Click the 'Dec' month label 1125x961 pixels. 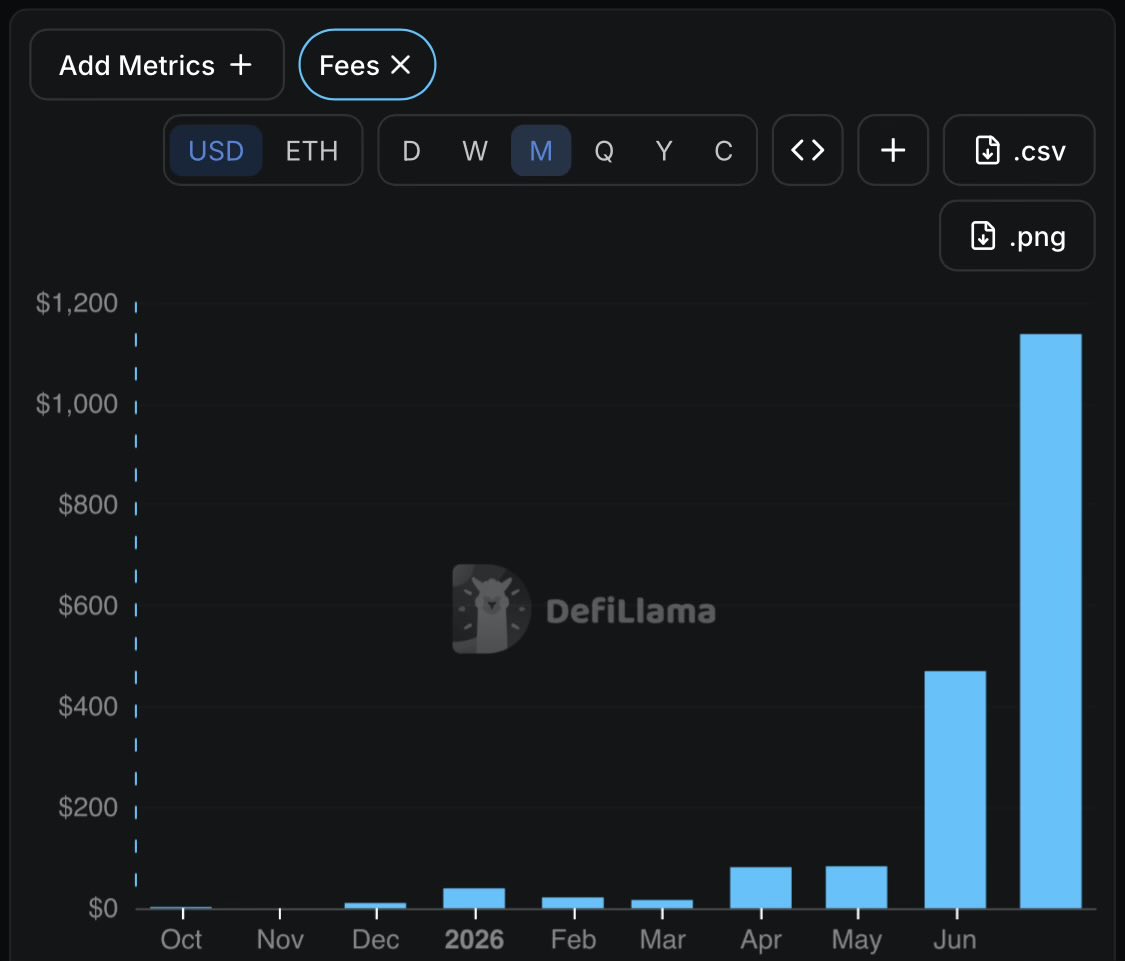coord(375,939)
